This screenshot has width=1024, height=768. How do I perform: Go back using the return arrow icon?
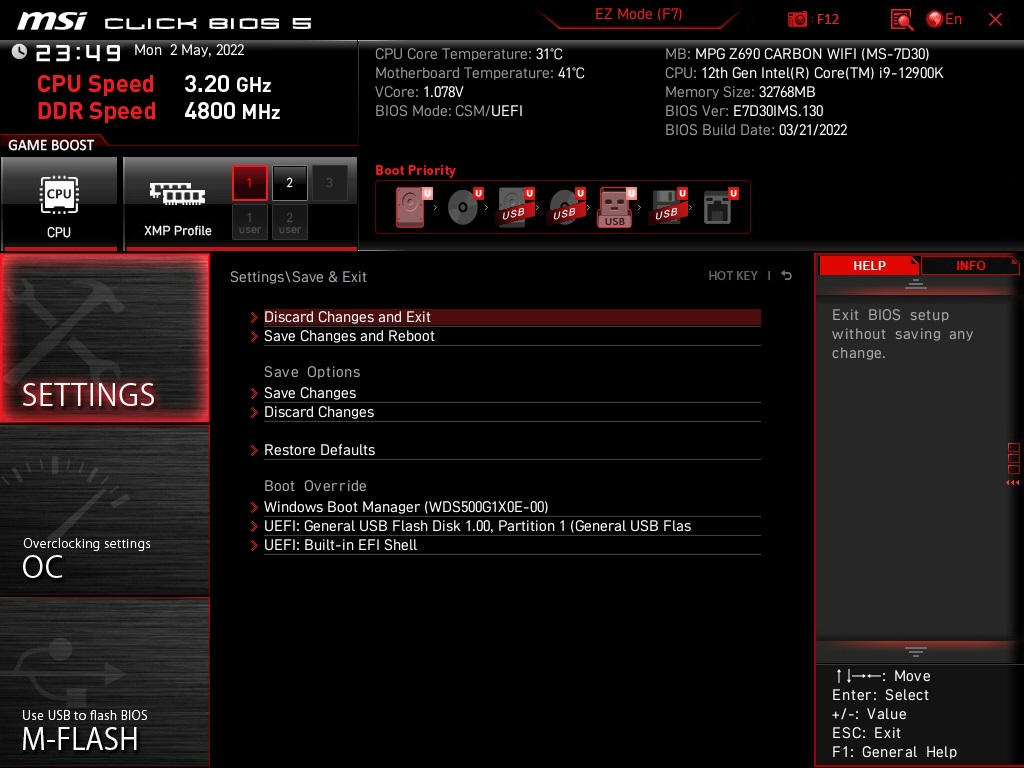pyautogui.click(x=786, y=276)
